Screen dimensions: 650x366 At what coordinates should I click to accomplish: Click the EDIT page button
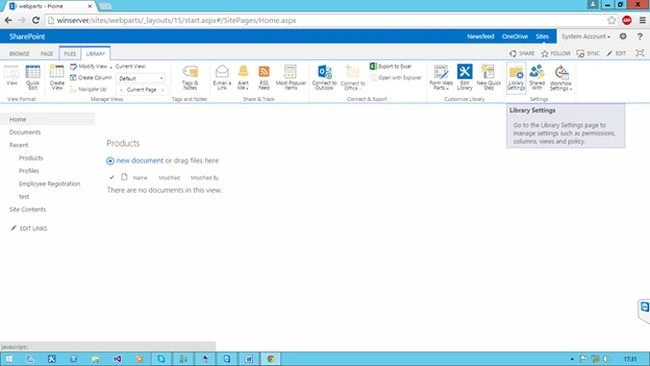click(x=616, y=53)
